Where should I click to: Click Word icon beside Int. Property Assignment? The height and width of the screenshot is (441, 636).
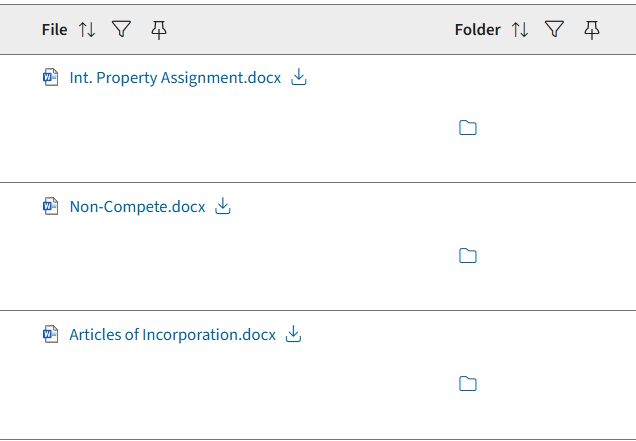pos(51,78)
